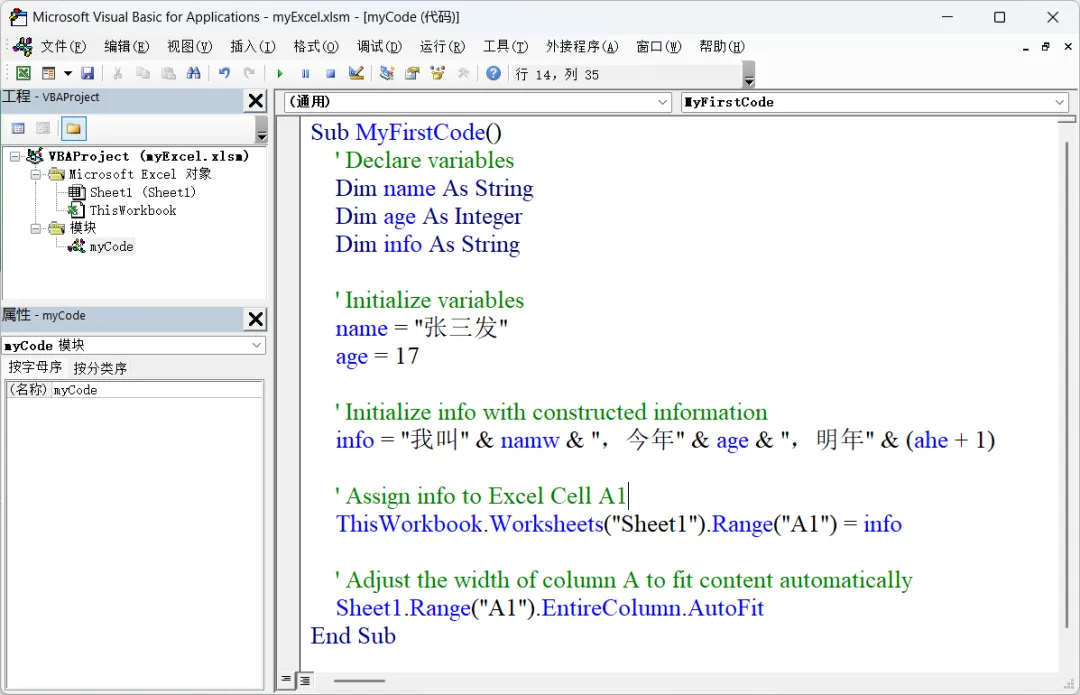The width and height of the screenshot is (1080, 695).
Task: Open the 帮助 menu
Action: coord(721,47)
